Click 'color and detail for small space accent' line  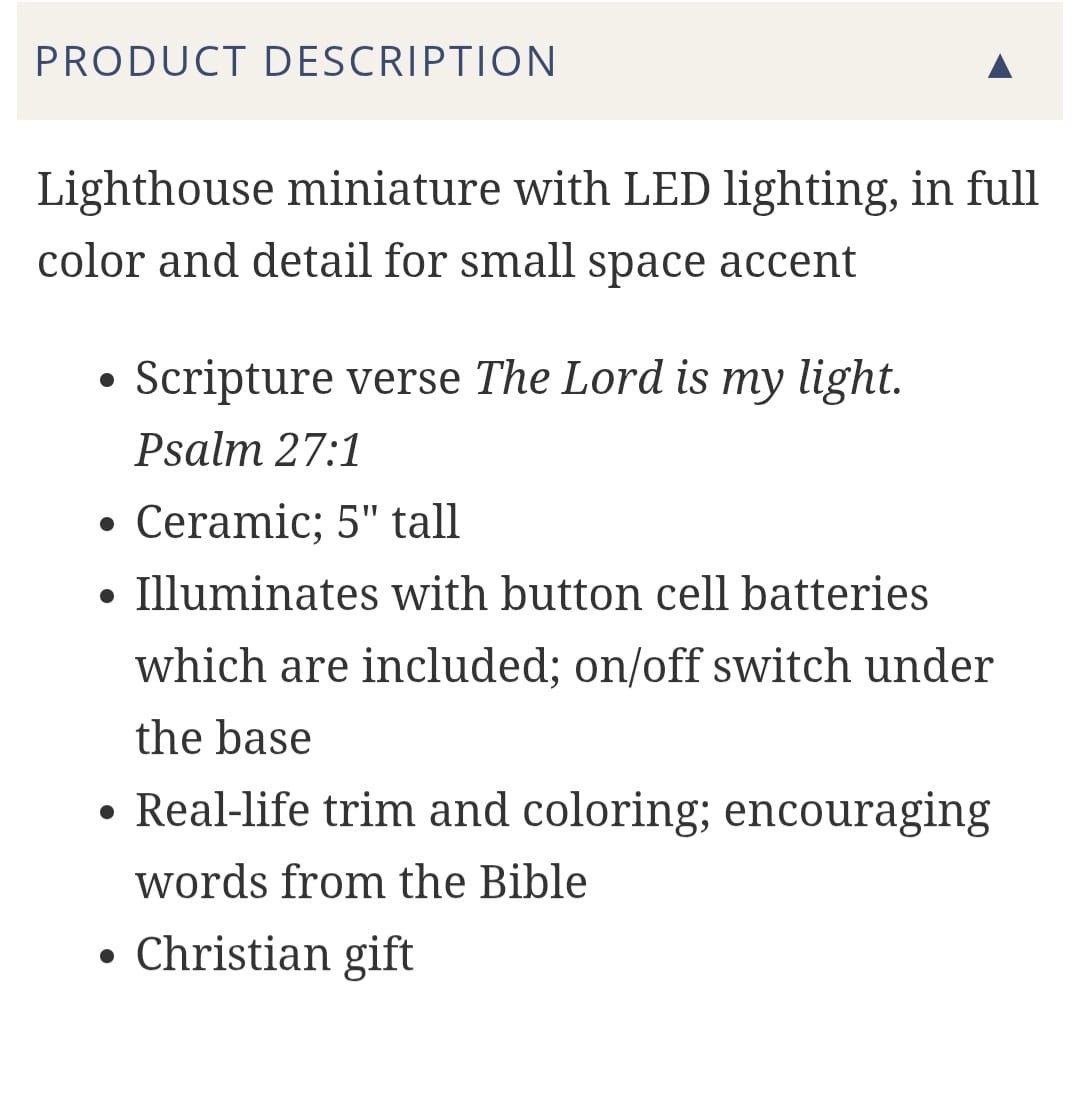pos(447,262)
